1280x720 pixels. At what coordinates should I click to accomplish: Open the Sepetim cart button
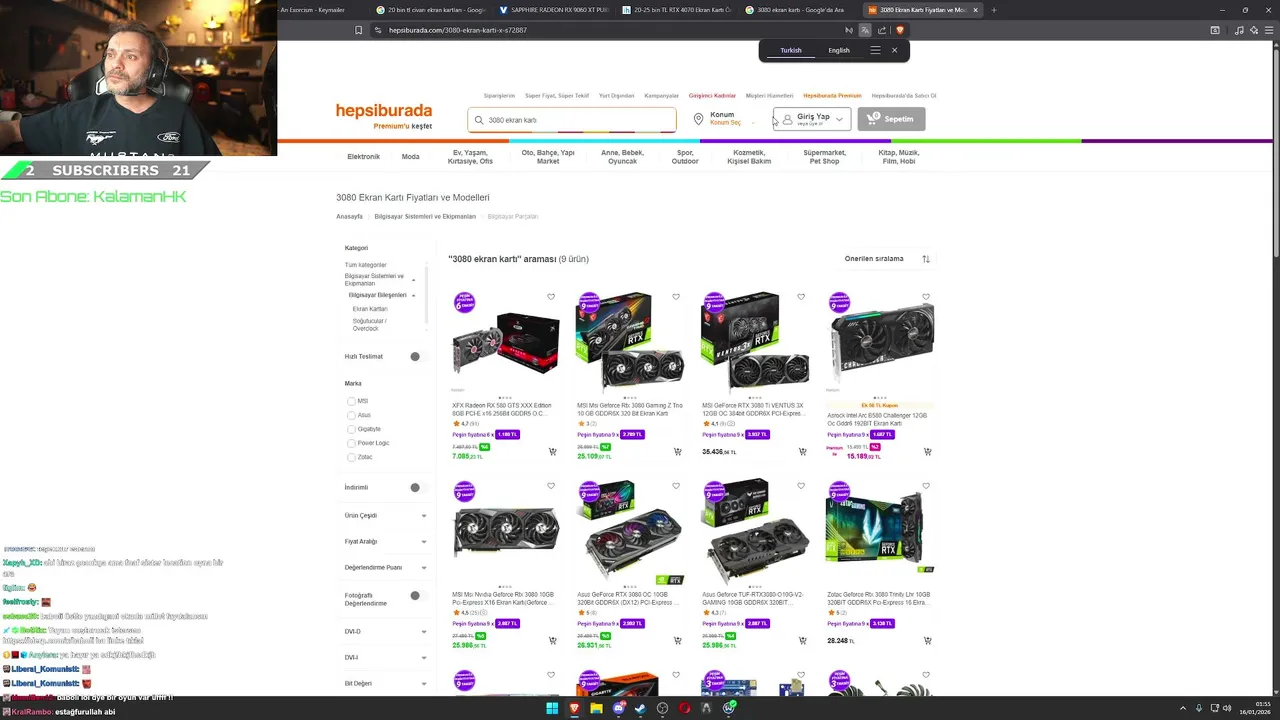coord(891,119)
